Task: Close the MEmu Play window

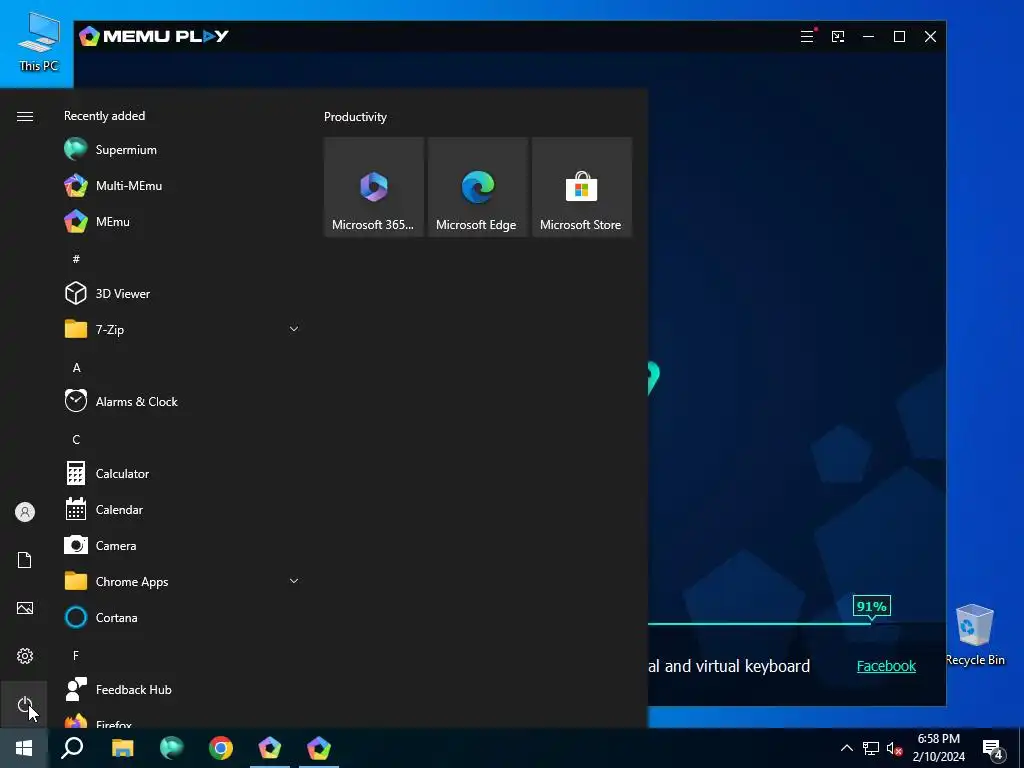Action: (930, 37)
